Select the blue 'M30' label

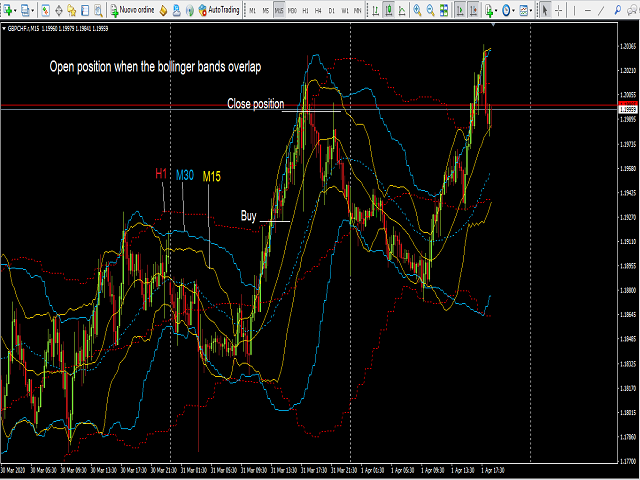pyautogui.click(x=184, y=176)
